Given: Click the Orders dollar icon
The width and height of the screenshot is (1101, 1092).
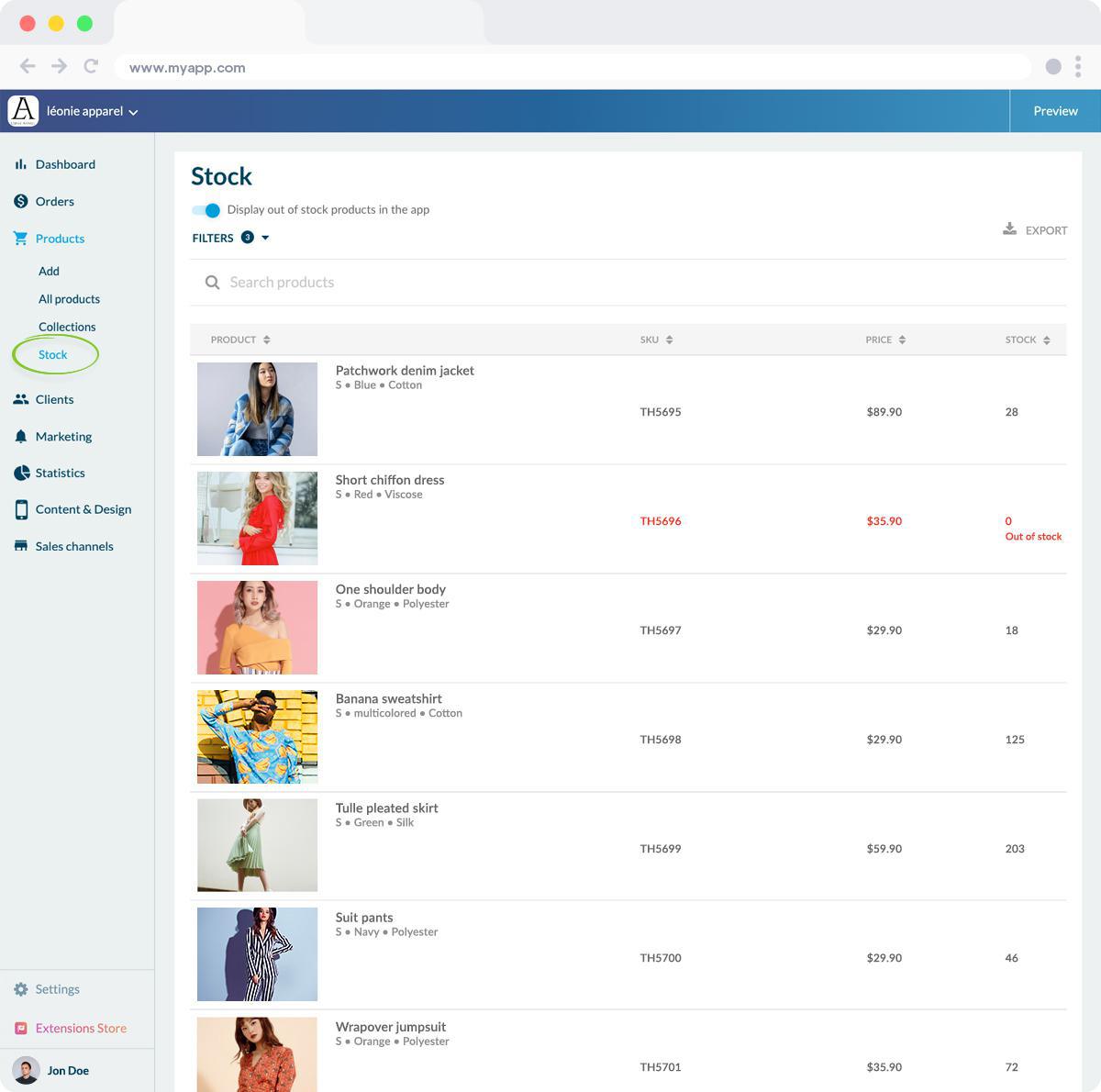Looking at the screenshot, I should click(x=20, y=201).
